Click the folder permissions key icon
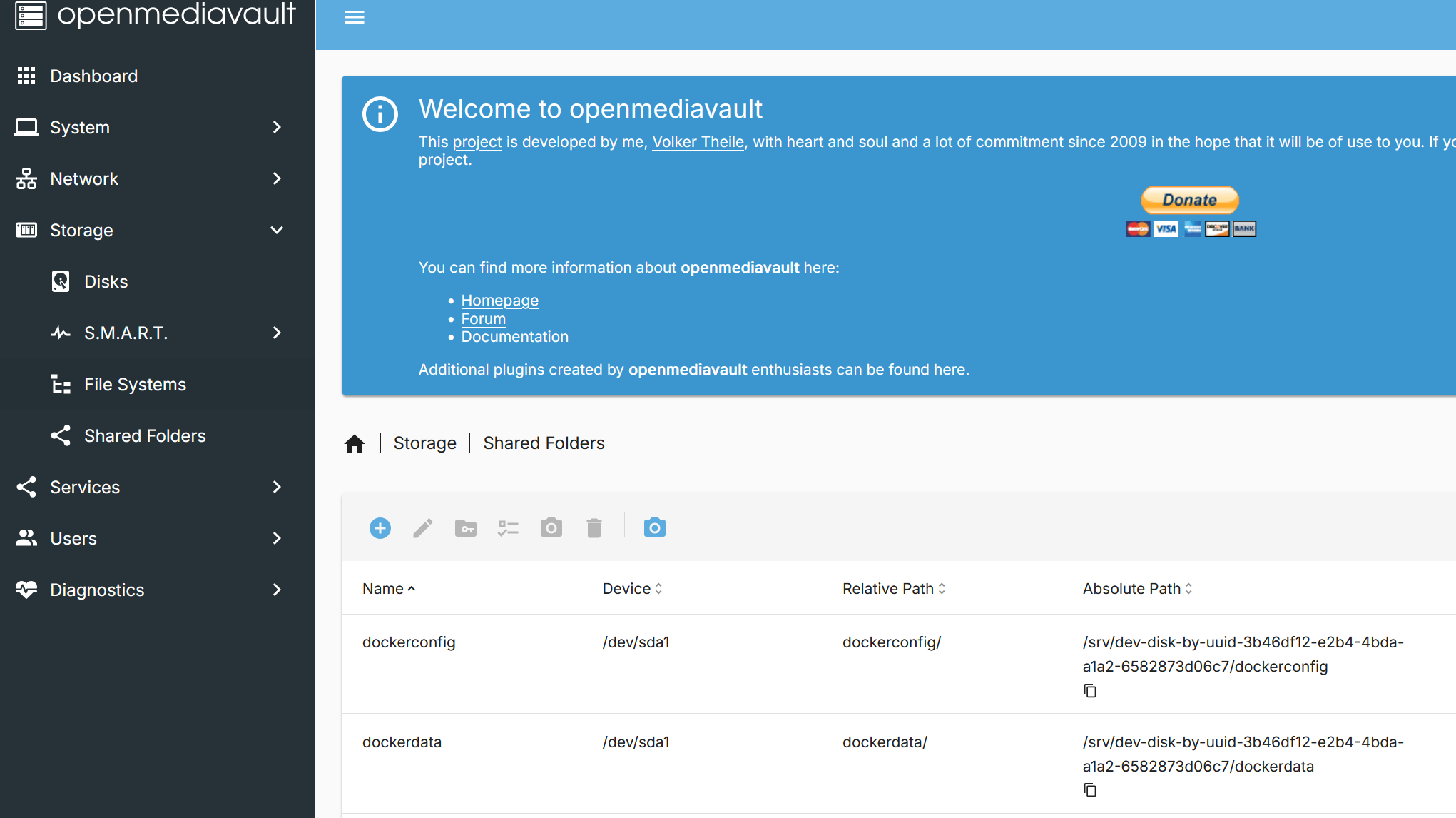Screen dimensions: 1456x818 (x=466, y=528)
